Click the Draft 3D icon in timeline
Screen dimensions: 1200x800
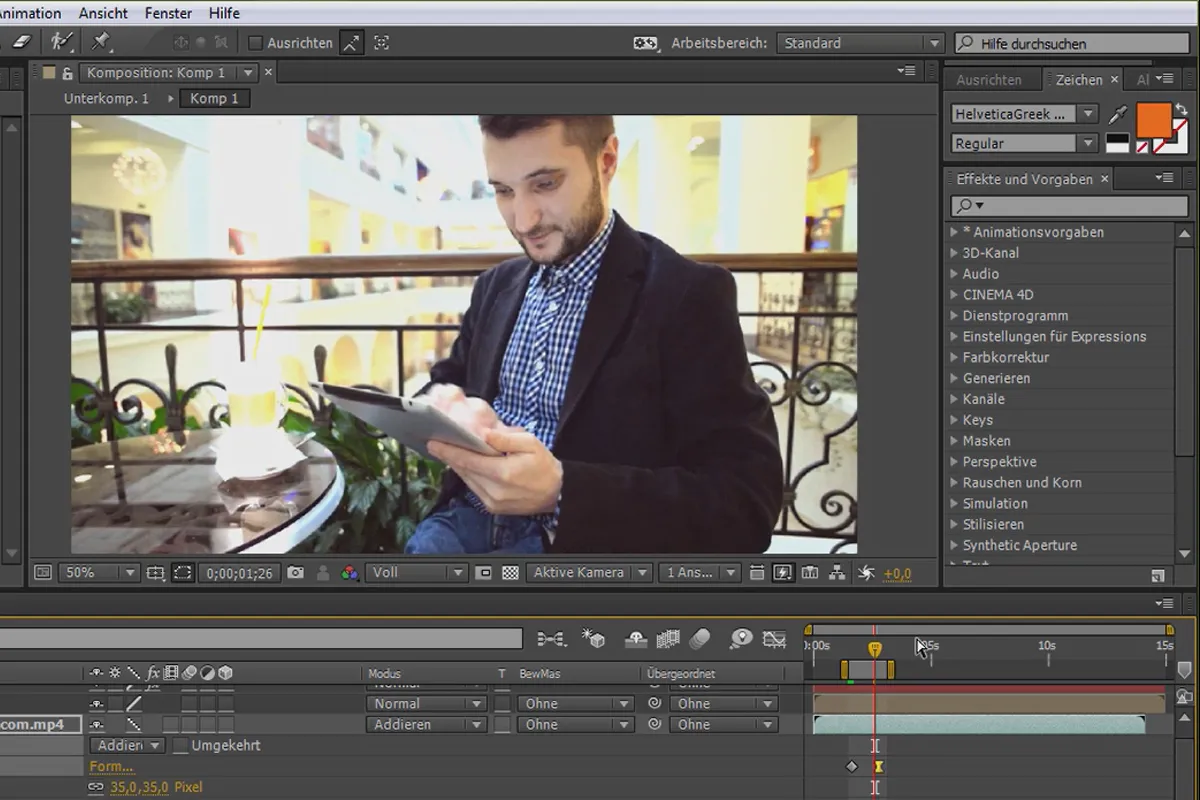point(594,638)
